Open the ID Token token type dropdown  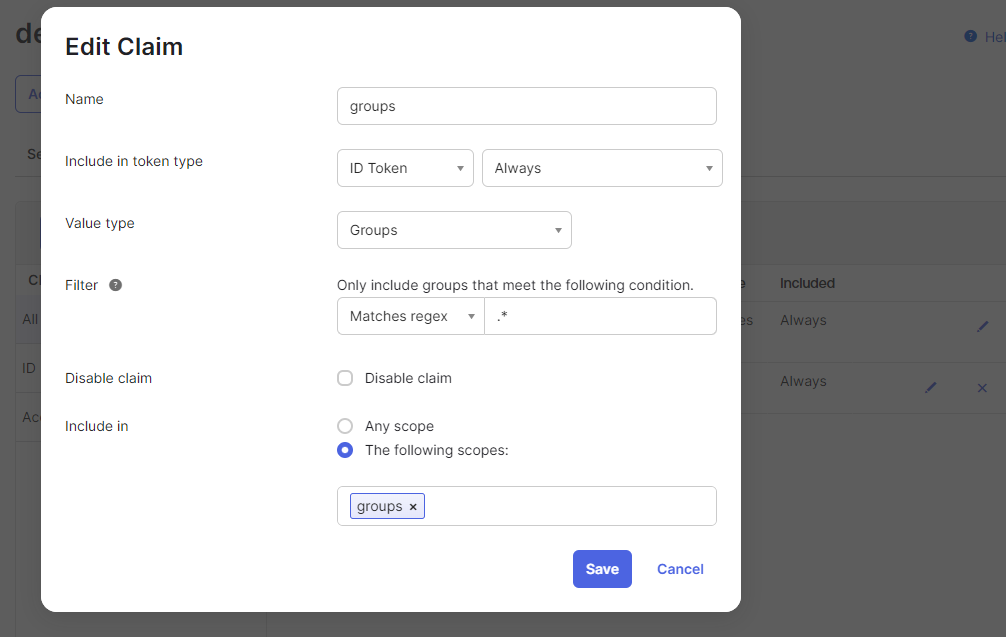pos(405,168)
